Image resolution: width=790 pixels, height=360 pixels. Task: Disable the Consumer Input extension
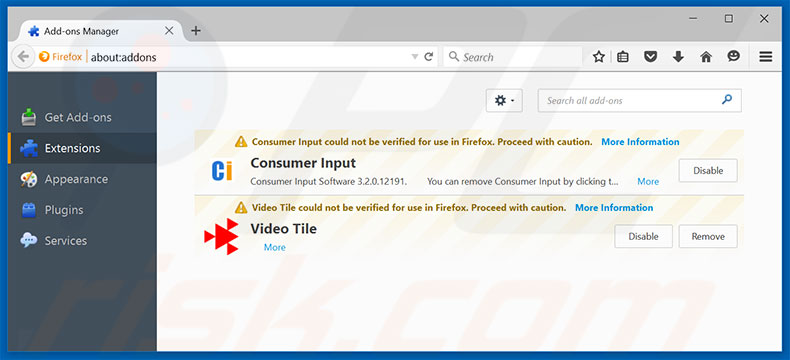(x=708, y=170)
